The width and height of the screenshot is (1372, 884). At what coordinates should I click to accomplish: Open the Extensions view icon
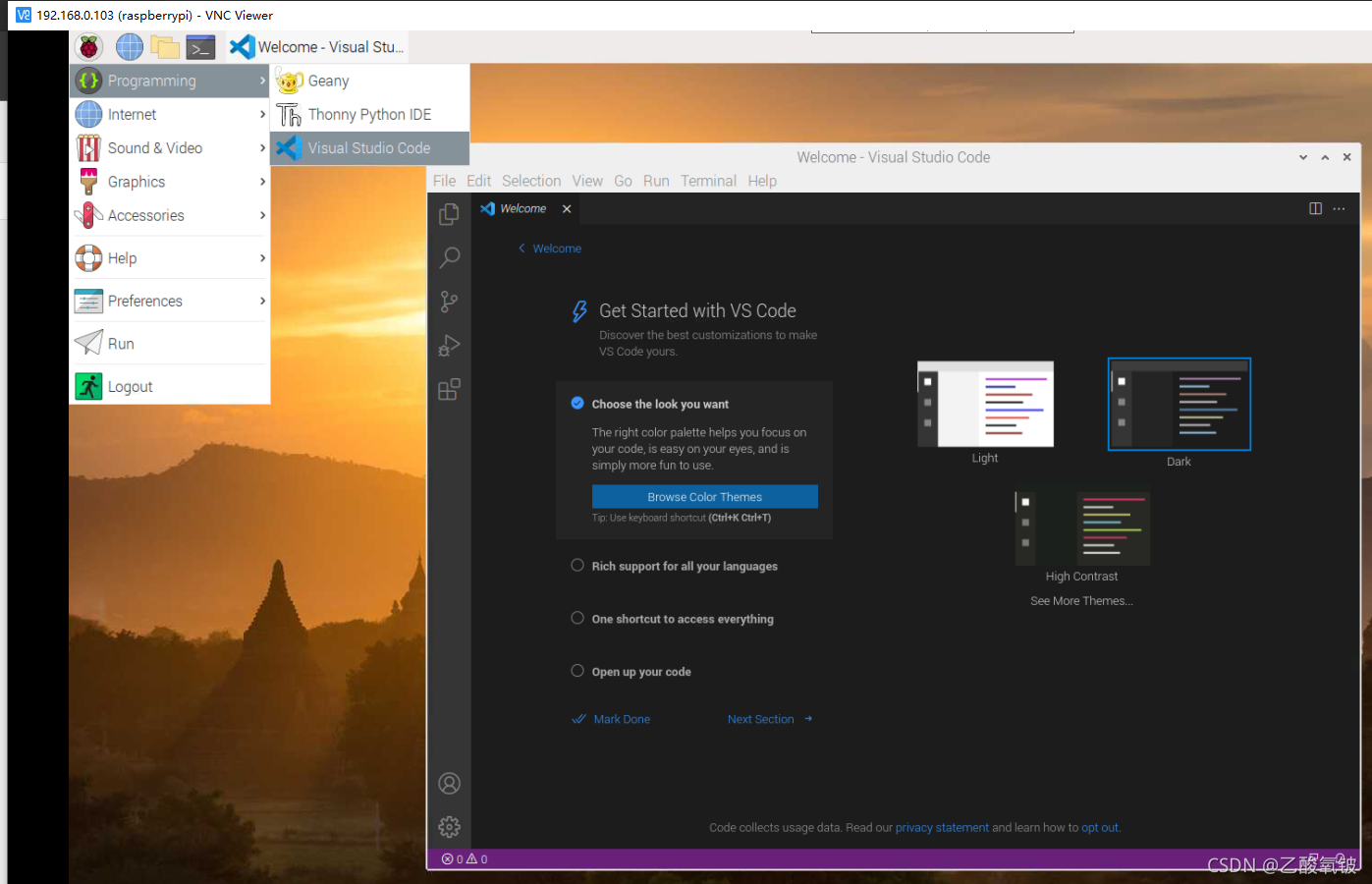[x=449, y=390]
